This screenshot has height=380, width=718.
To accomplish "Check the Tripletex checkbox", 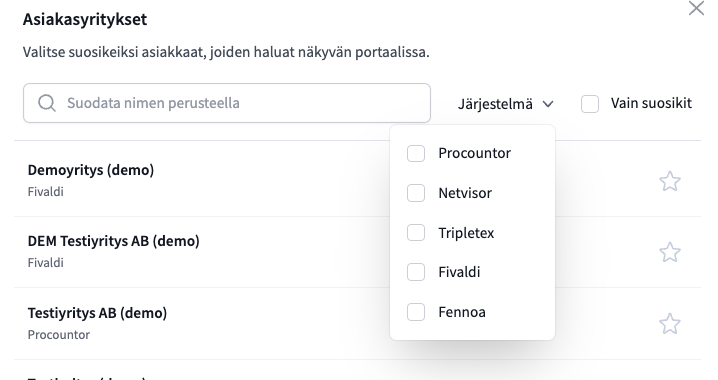I will tap(416, 233).
